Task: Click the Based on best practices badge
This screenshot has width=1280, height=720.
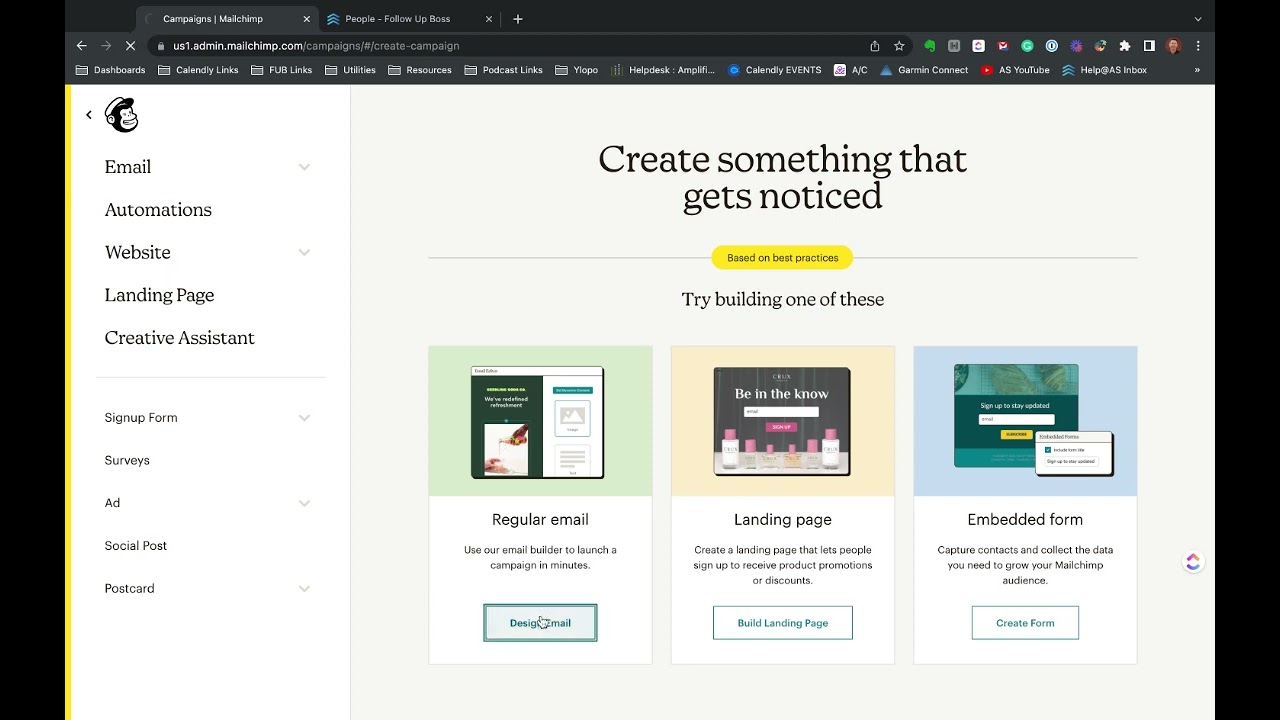Action: coord(783,258)
